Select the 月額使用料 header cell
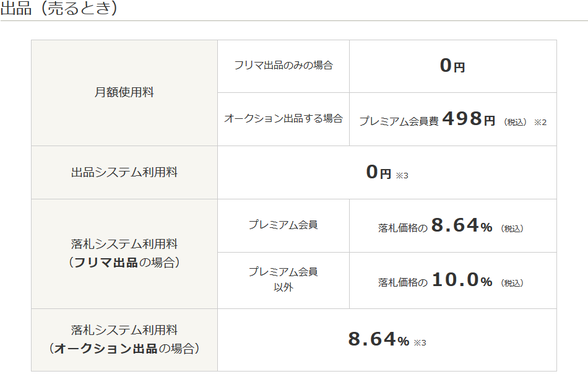The width and height of the screenshot is (588, 374). point(124,93)
